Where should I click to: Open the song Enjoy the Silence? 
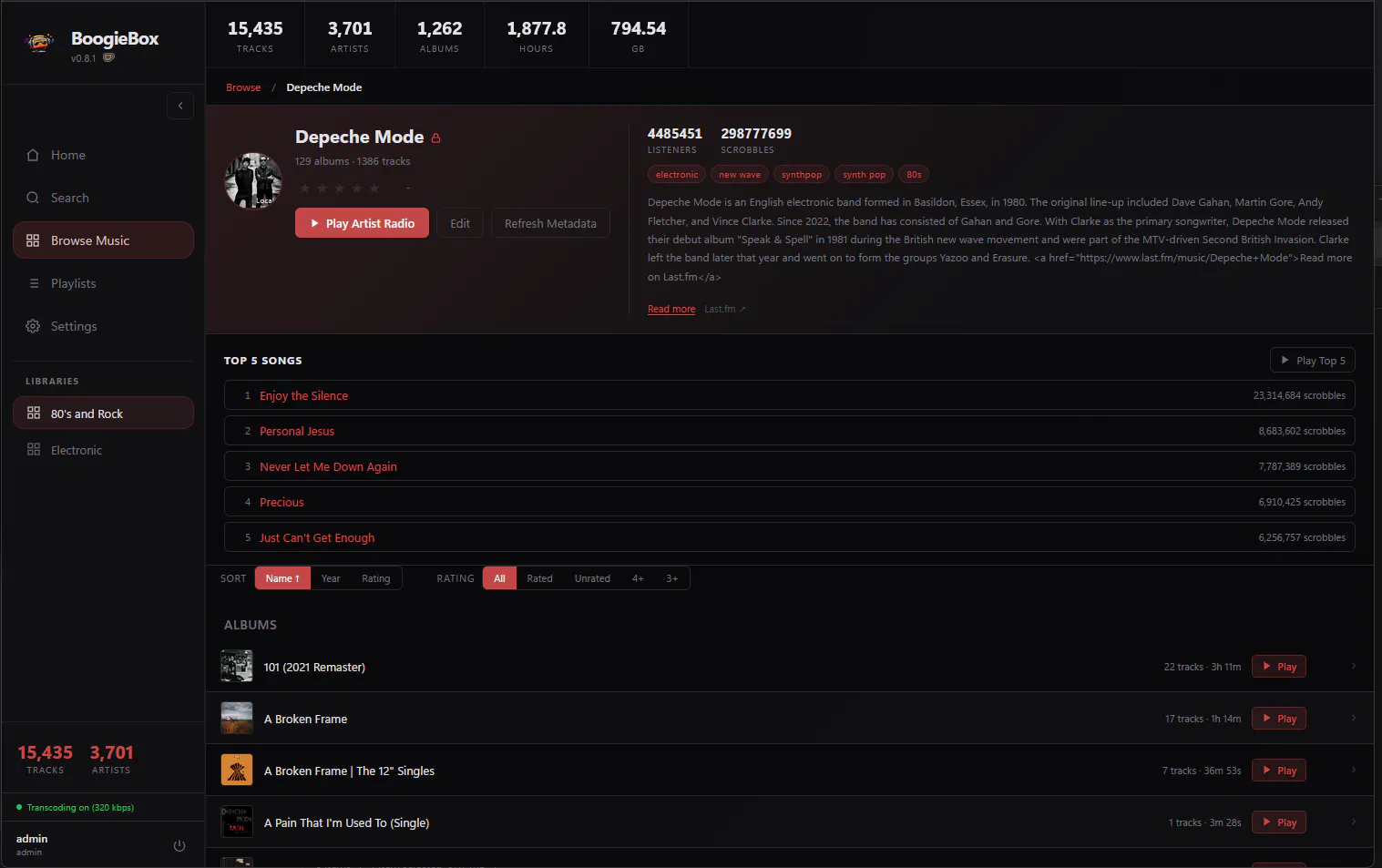point(303,395)
